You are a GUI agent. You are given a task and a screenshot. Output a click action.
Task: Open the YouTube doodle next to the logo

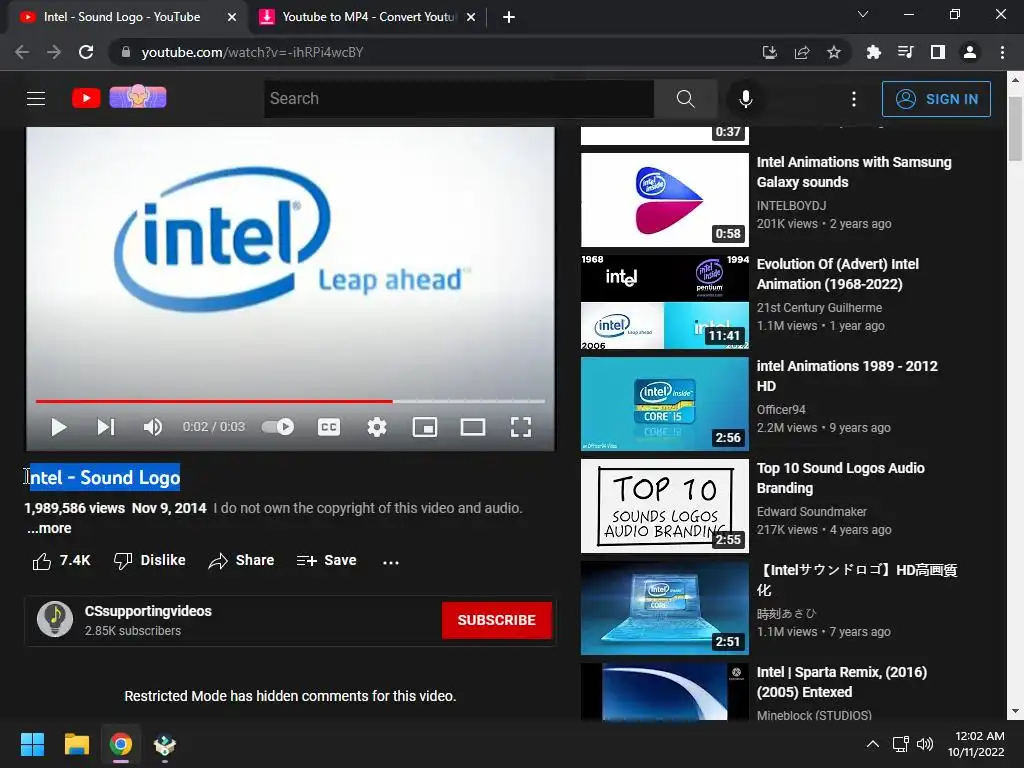[138, 97]
